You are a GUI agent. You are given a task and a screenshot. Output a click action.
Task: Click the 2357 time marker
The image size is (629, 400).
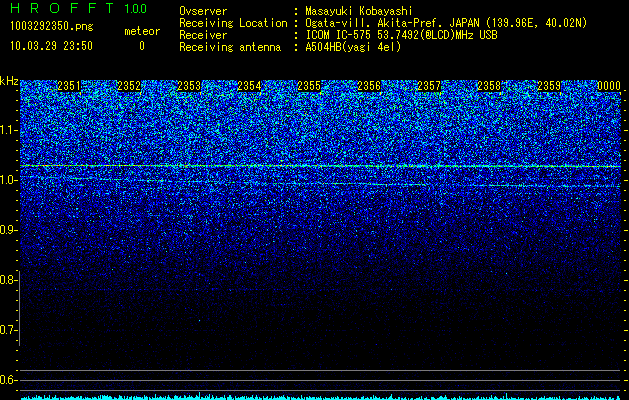point(429,86)
